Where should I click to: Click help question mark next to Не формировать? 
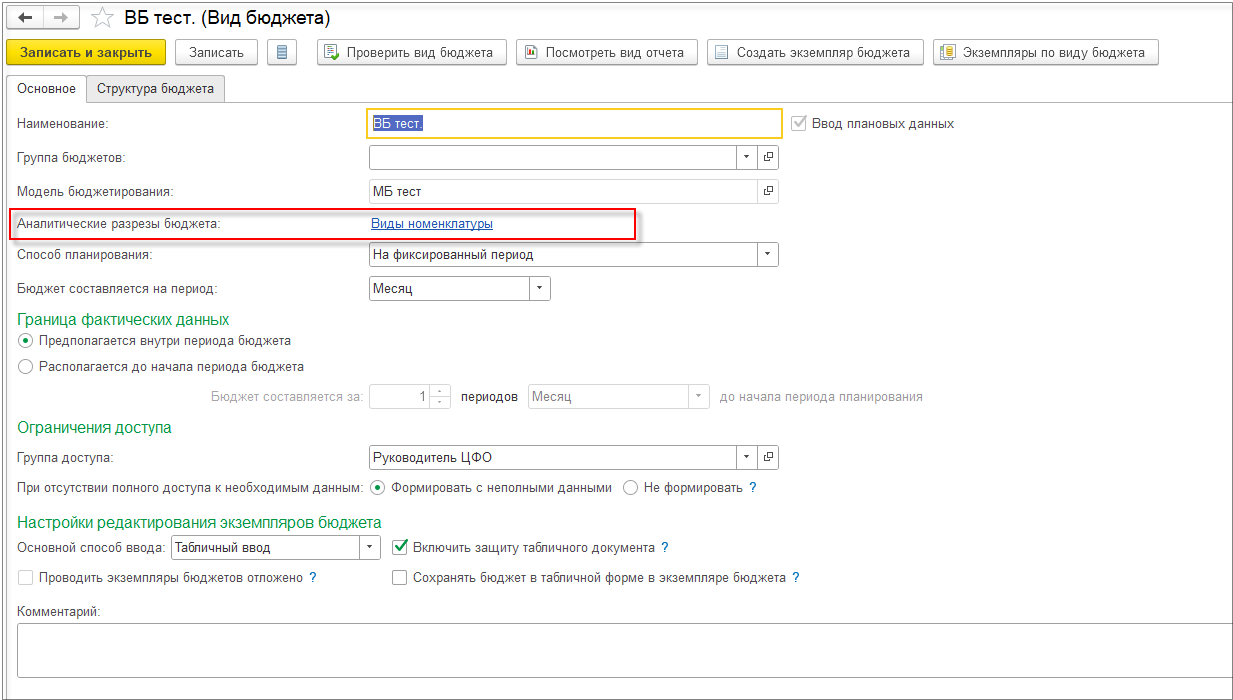753,488
